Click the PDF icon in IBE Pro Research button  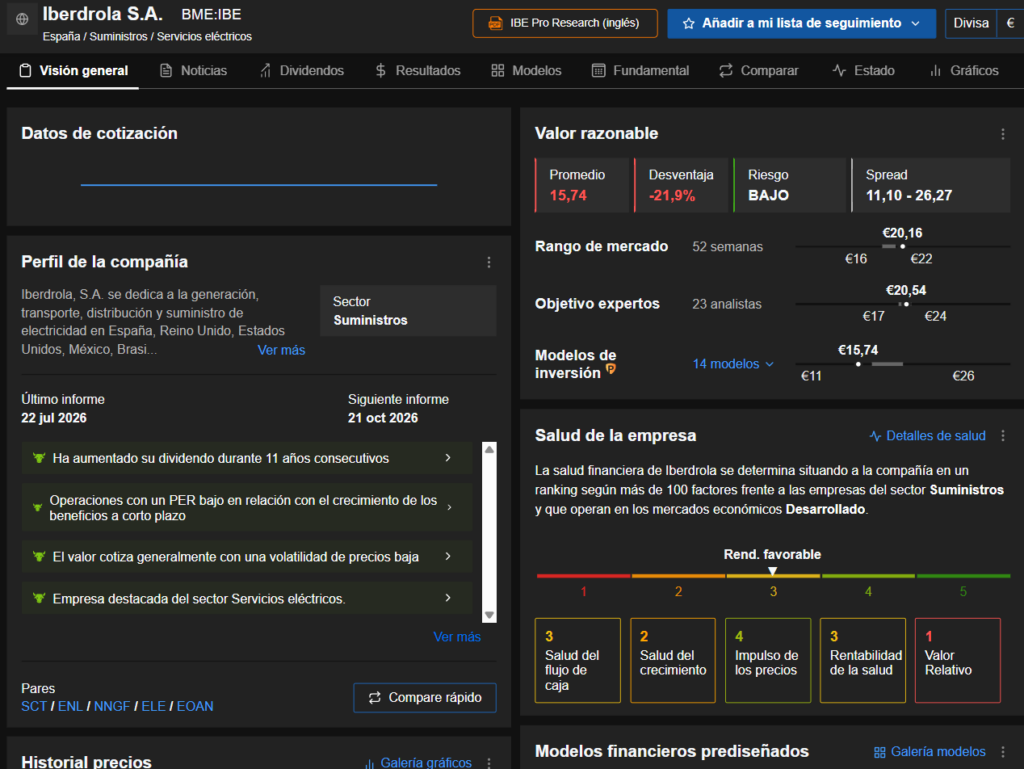point(496,24)
